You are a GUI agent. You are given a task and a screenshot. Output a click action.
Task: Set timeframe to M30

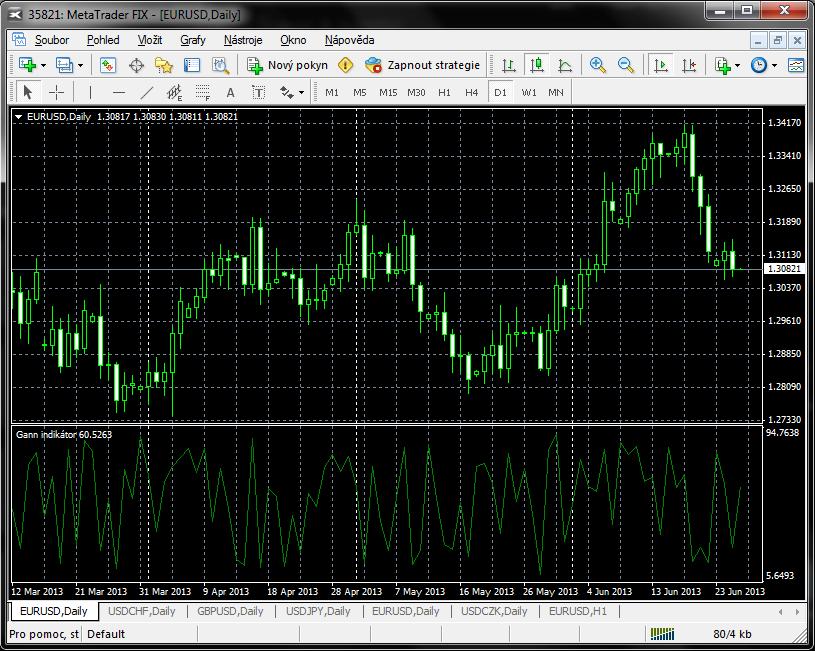point(416,93)
